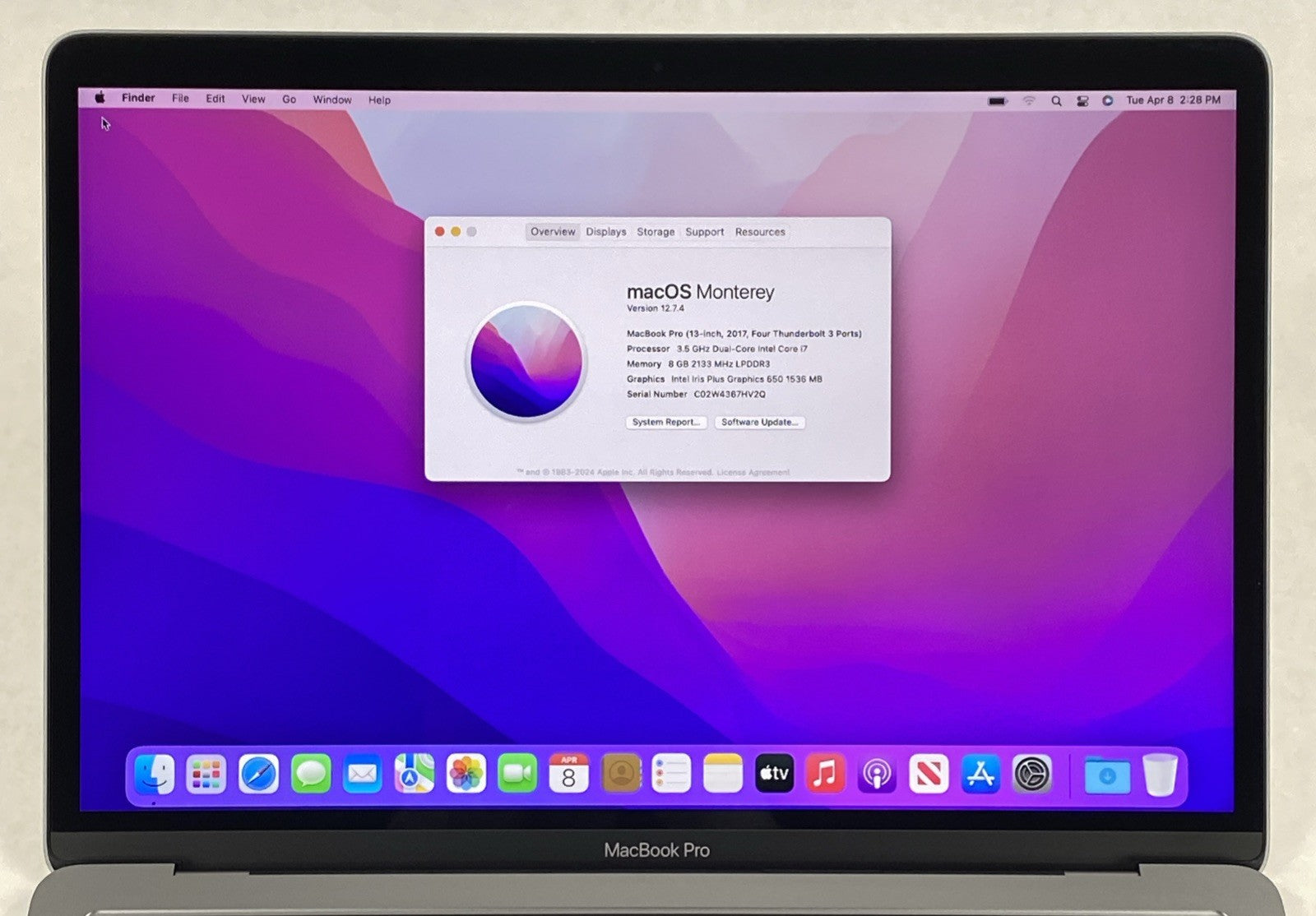Open the Window menu
This screenshot has height=916, width=1316.
(x=332, y=99)
